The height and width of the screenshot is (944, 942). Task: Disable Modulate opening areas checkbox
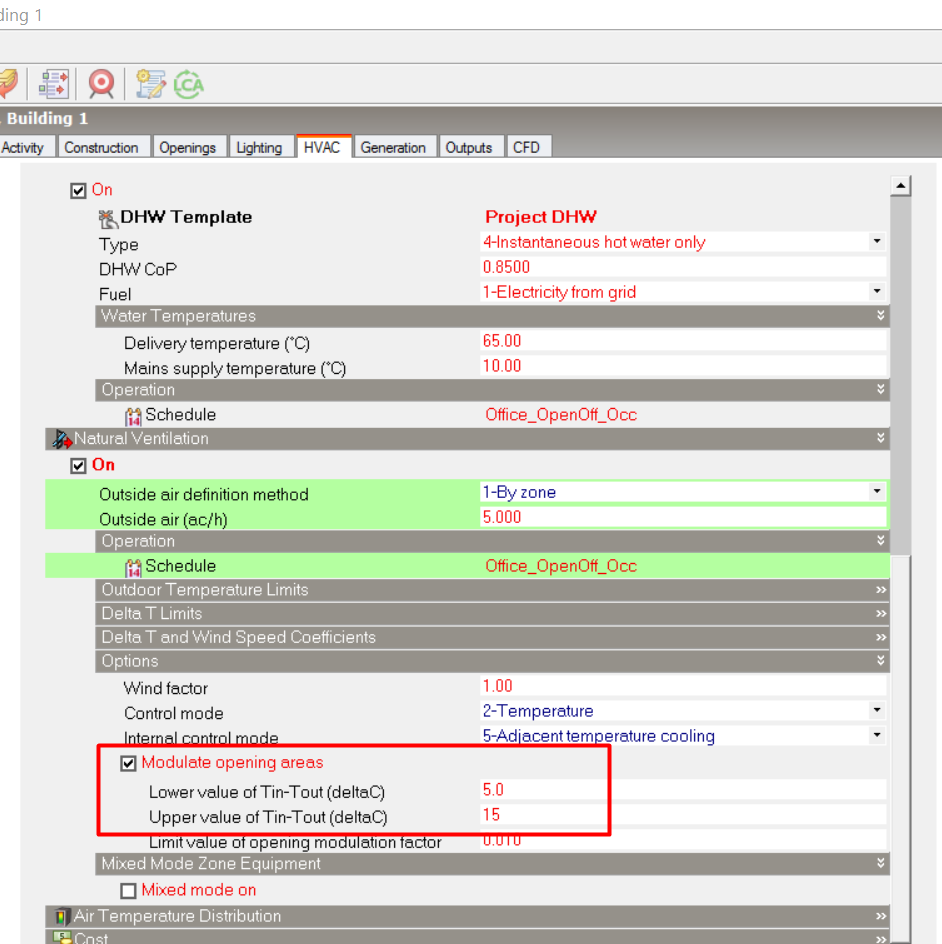click(x=128, y=763)
